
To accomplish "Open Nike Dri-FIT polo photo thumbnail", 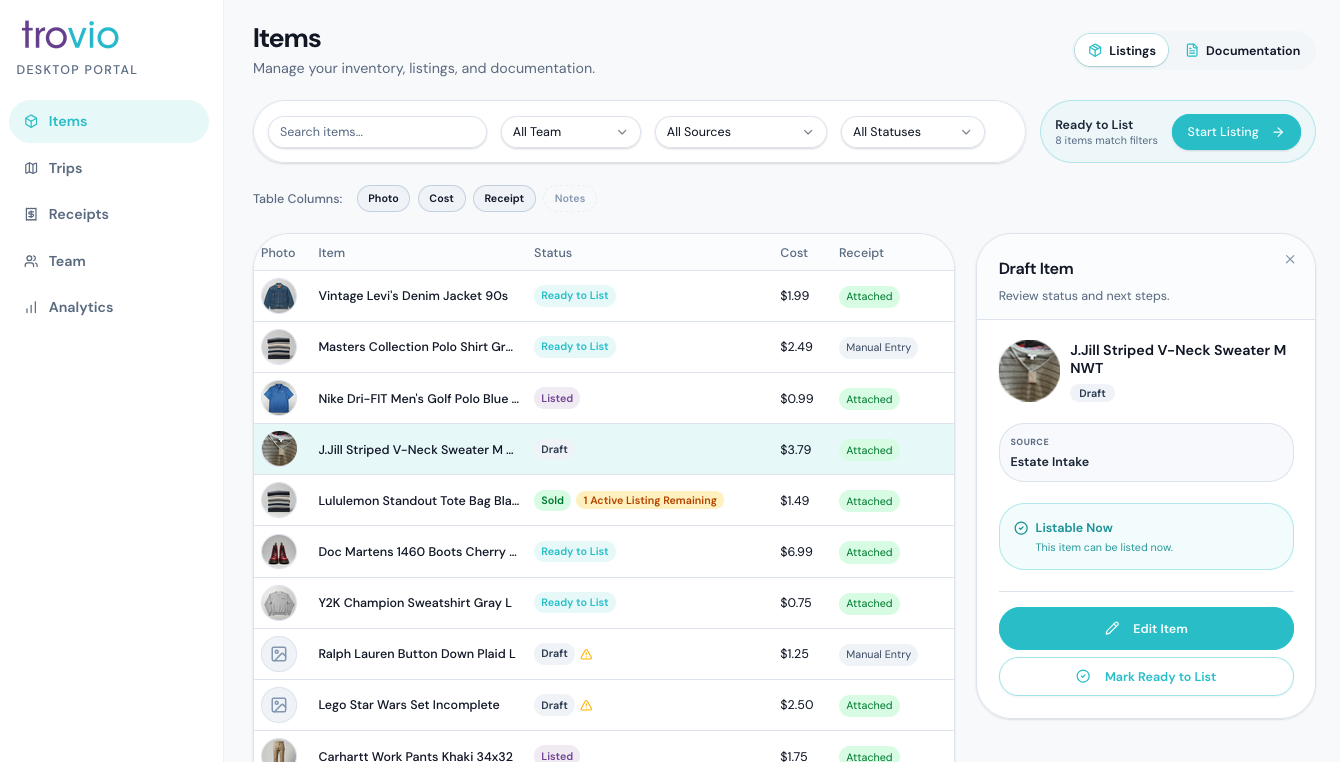I will (279, 398).
